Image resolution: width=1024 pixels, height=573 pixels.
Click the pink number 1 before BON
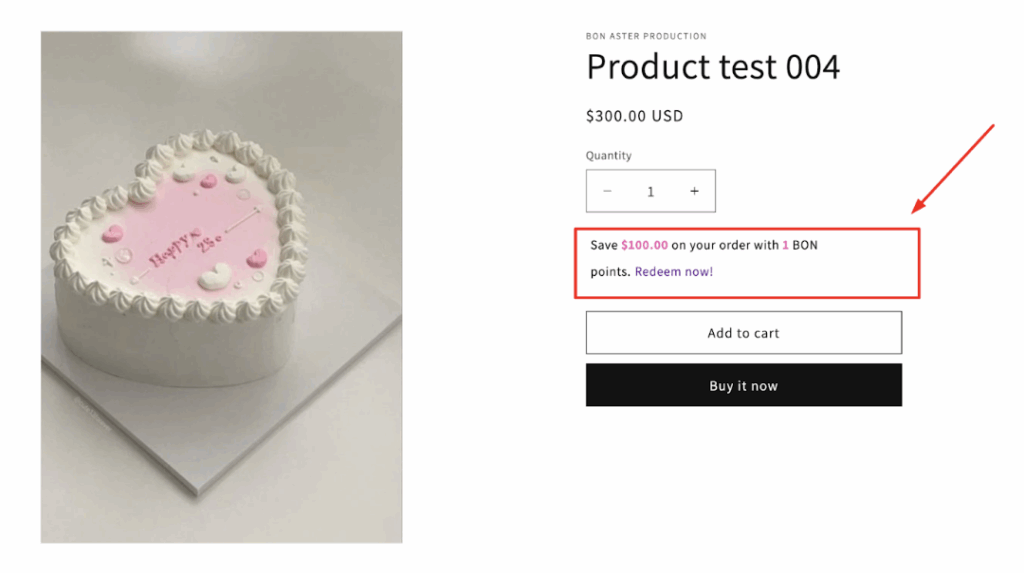point(786,245)
